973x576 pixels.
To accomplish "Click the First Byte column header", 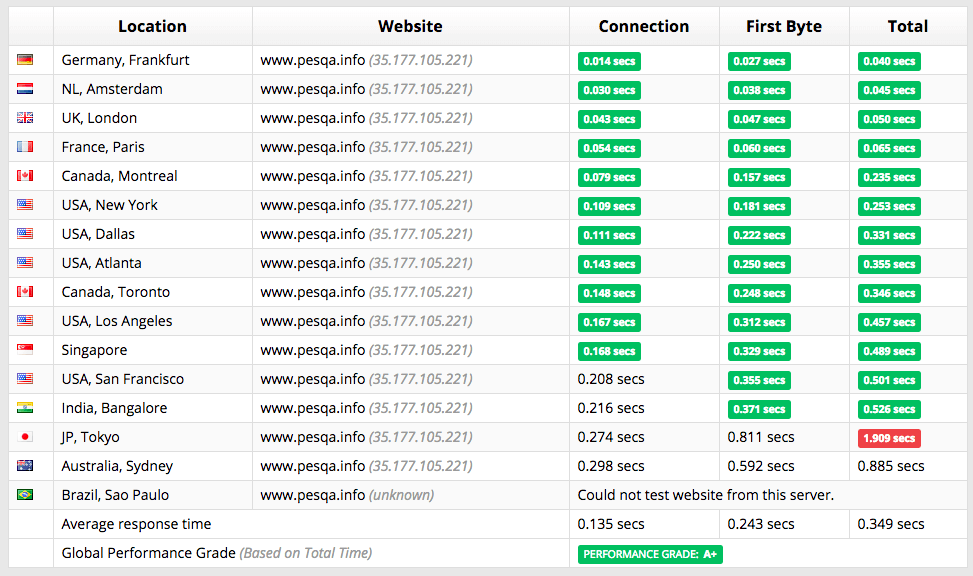I will 784,26.
